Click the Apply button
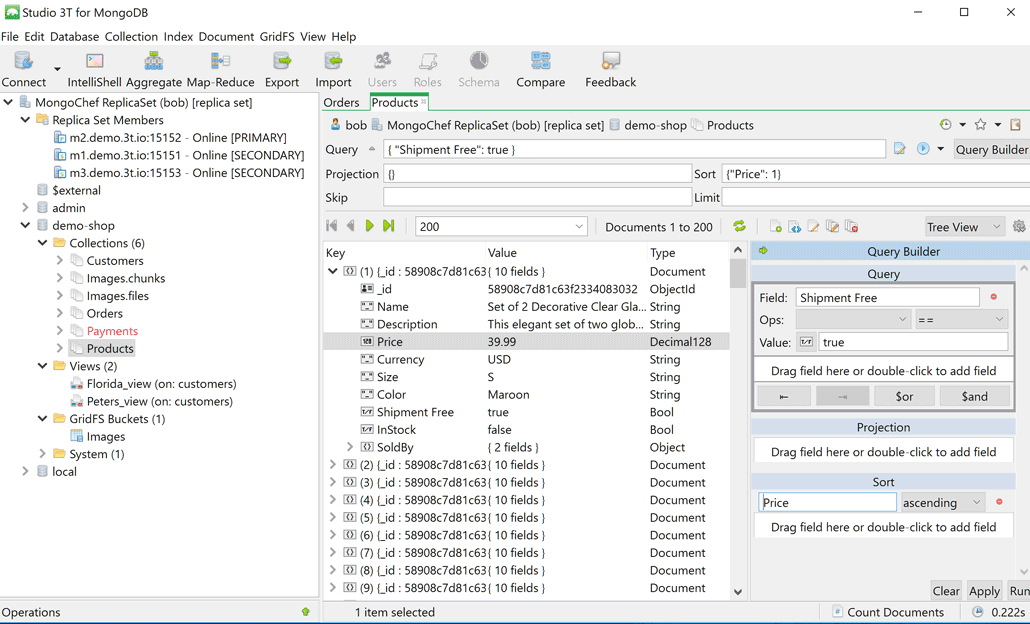 click(984, 591)
